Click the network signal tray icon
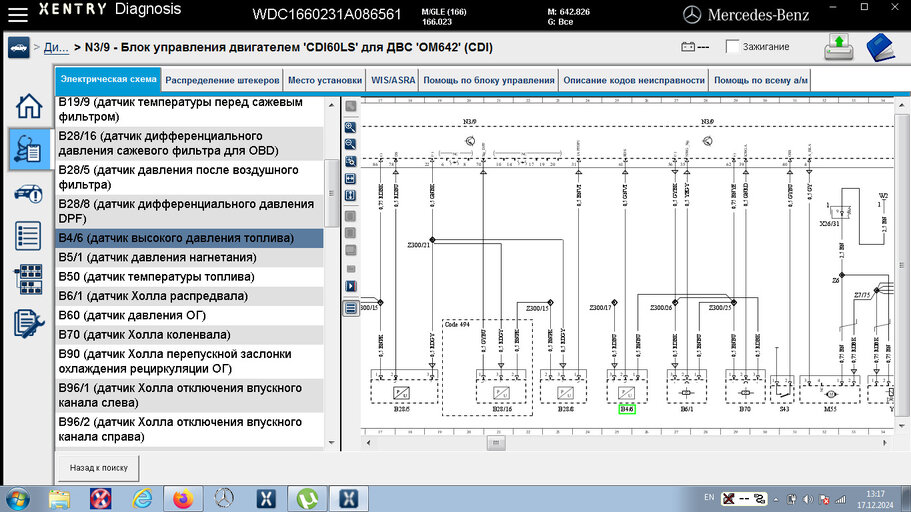911x512 pixels. pos(840,499)
